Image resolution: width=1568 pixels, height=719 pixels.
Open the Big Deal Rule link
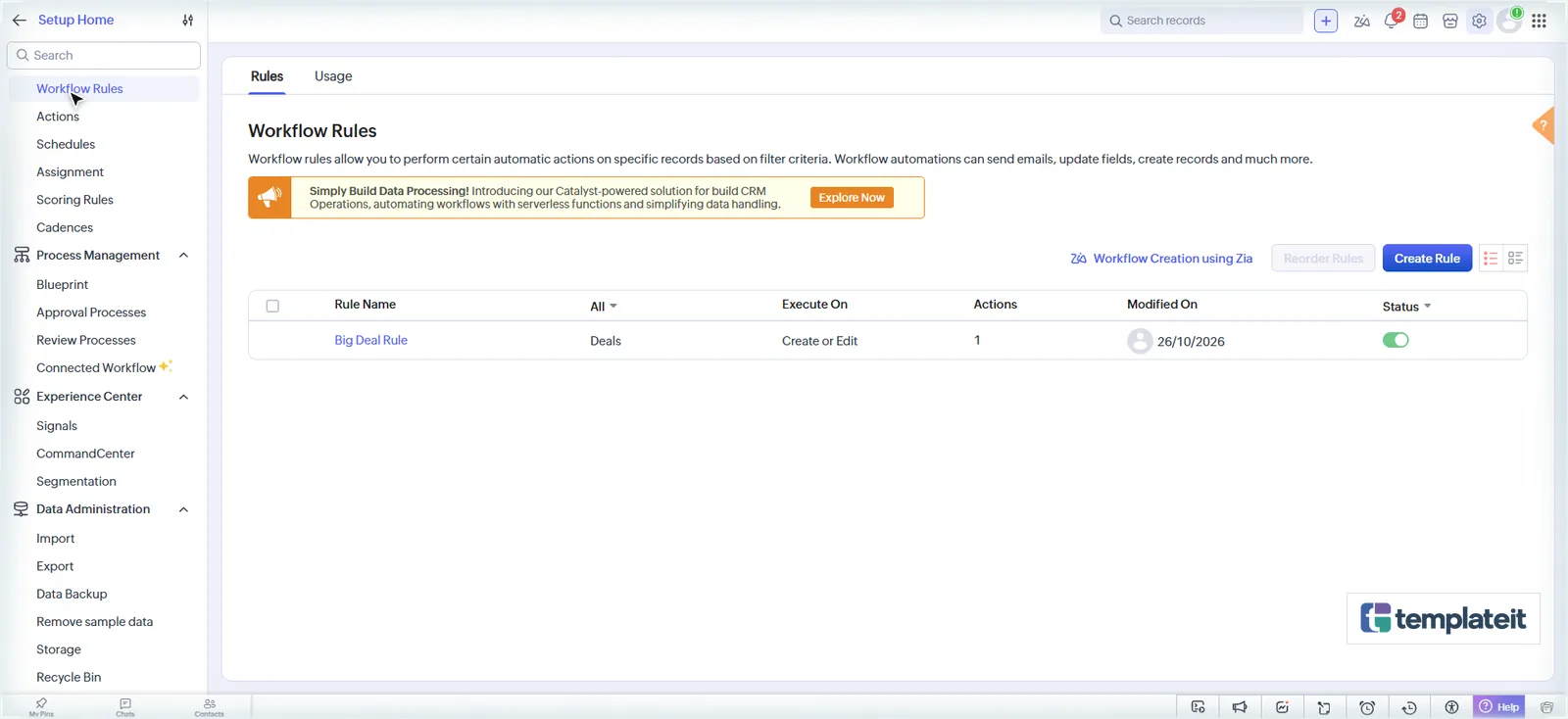(x=370, y=340)
